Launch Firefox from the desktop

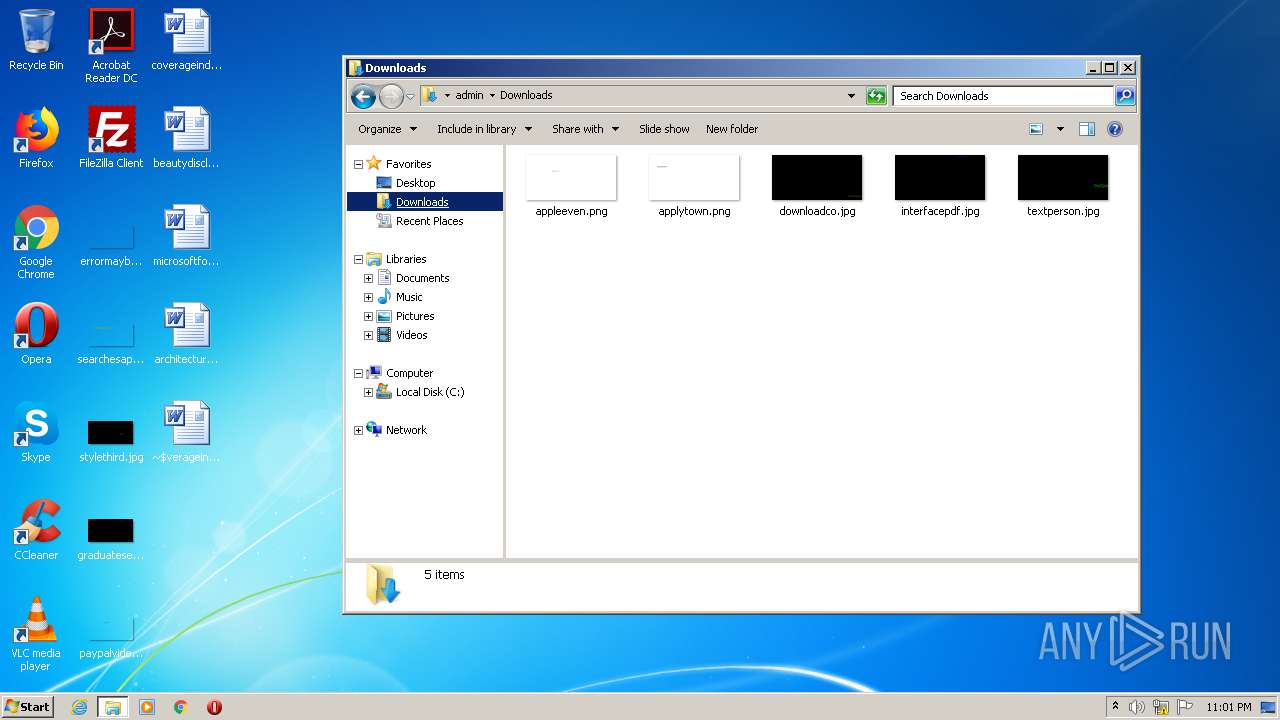pyautogui.click(x=36, y=138)
